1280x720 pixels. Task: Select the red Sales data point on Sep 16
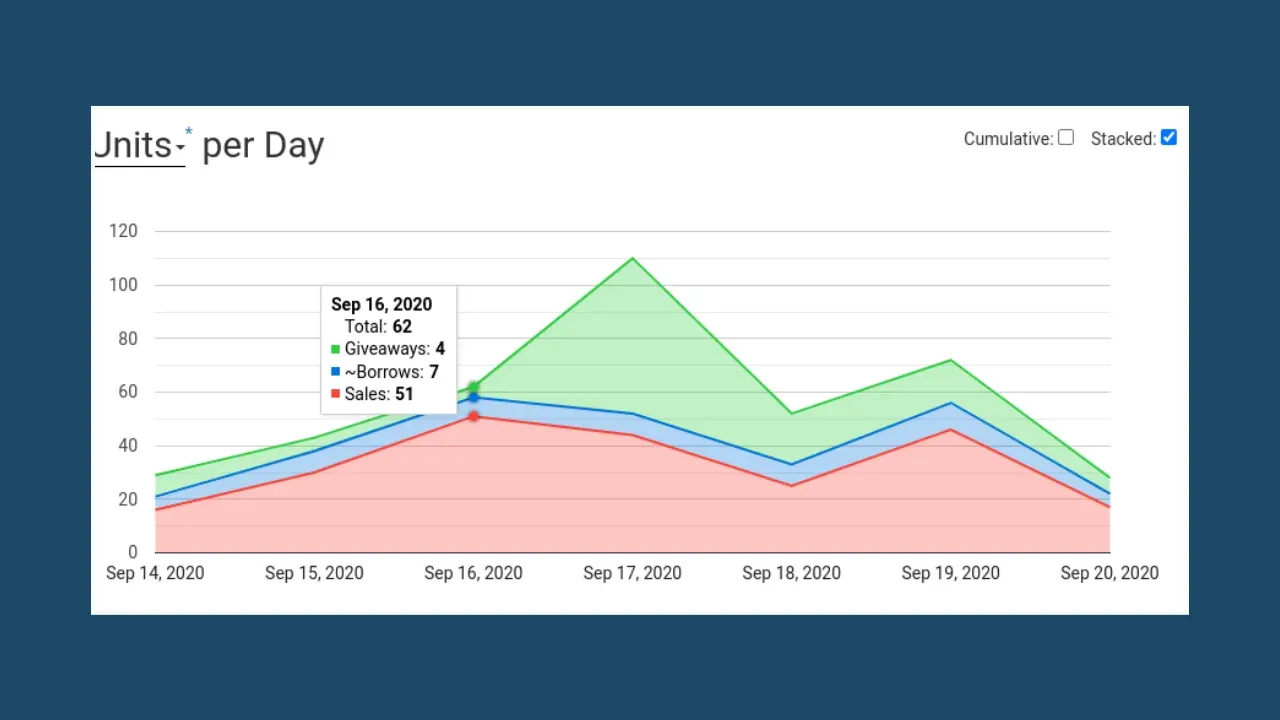473,416
